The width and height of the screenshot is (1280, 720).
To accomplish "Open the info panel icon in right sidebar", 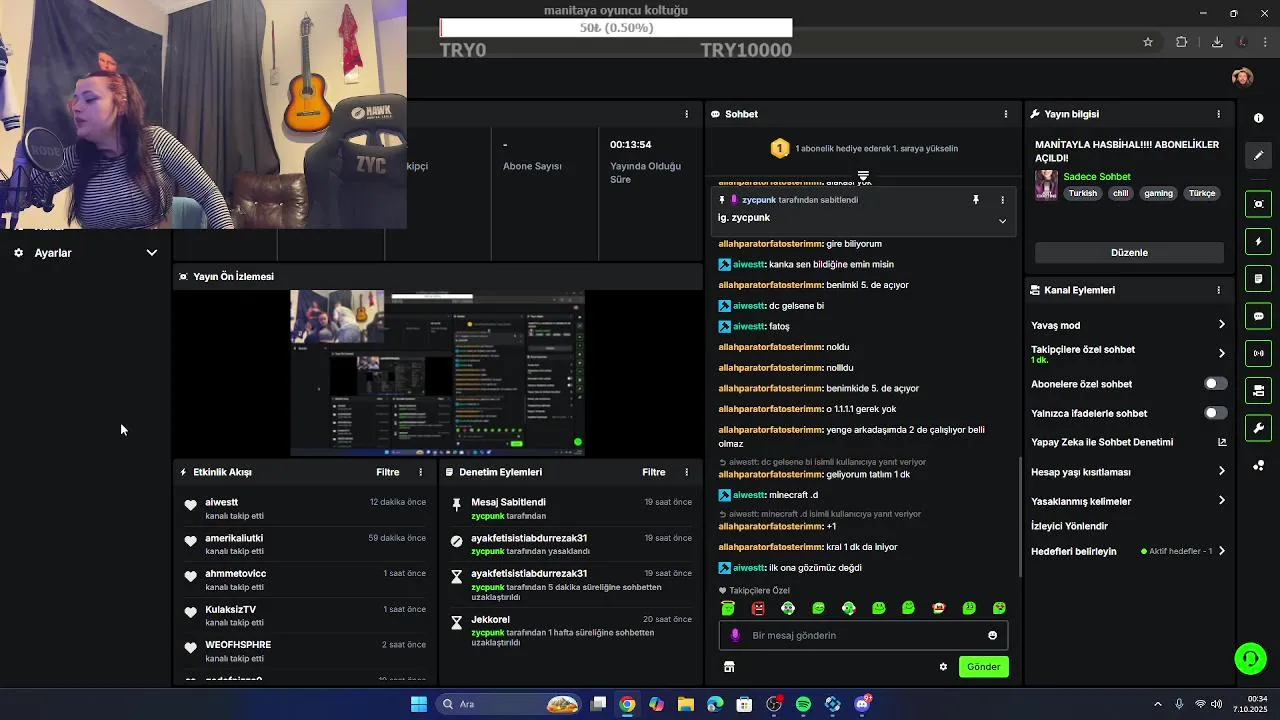I will click(1258, 118).
